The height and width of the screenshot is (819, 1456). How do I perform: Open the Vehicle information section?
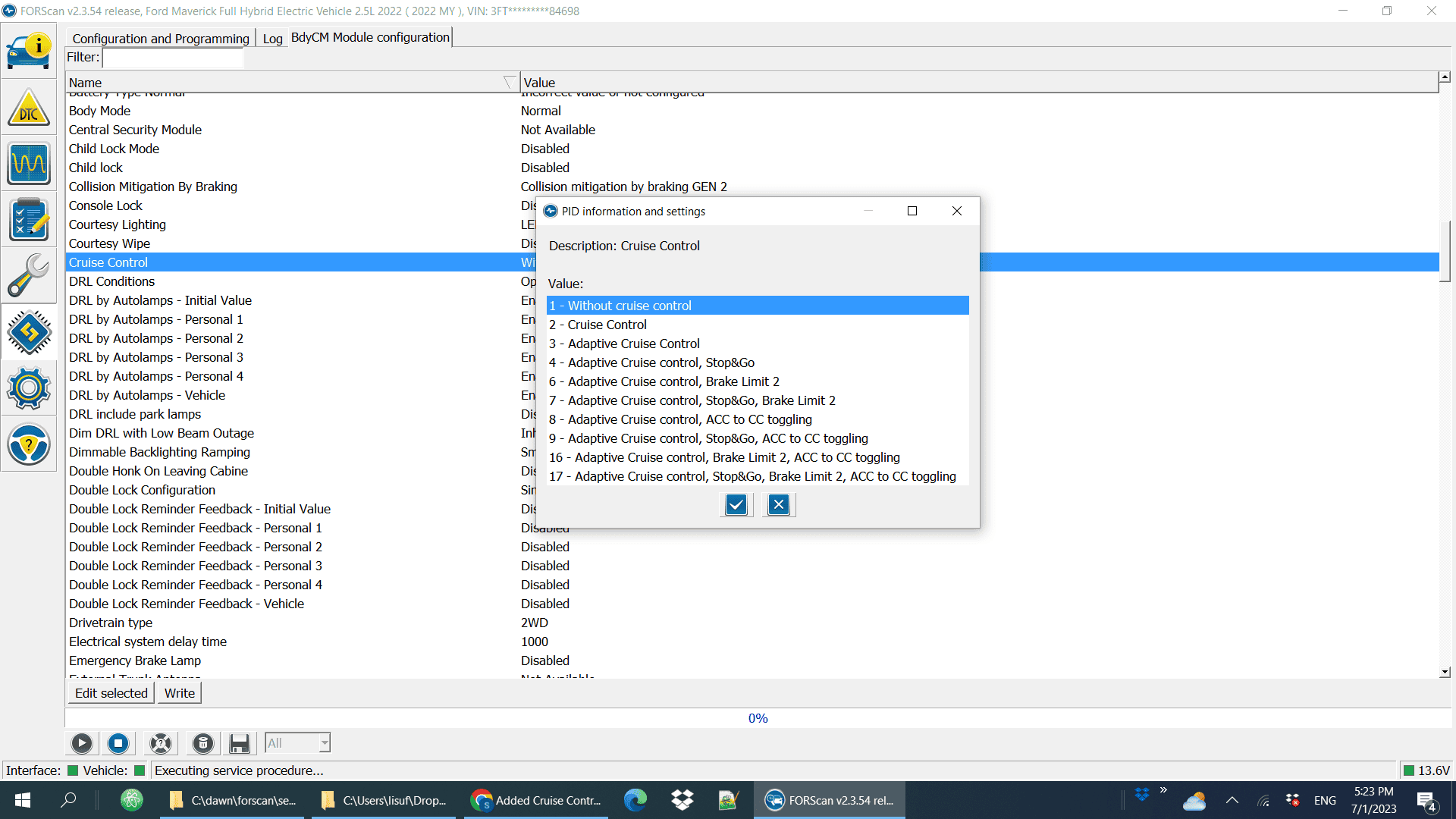coord(29,52)
